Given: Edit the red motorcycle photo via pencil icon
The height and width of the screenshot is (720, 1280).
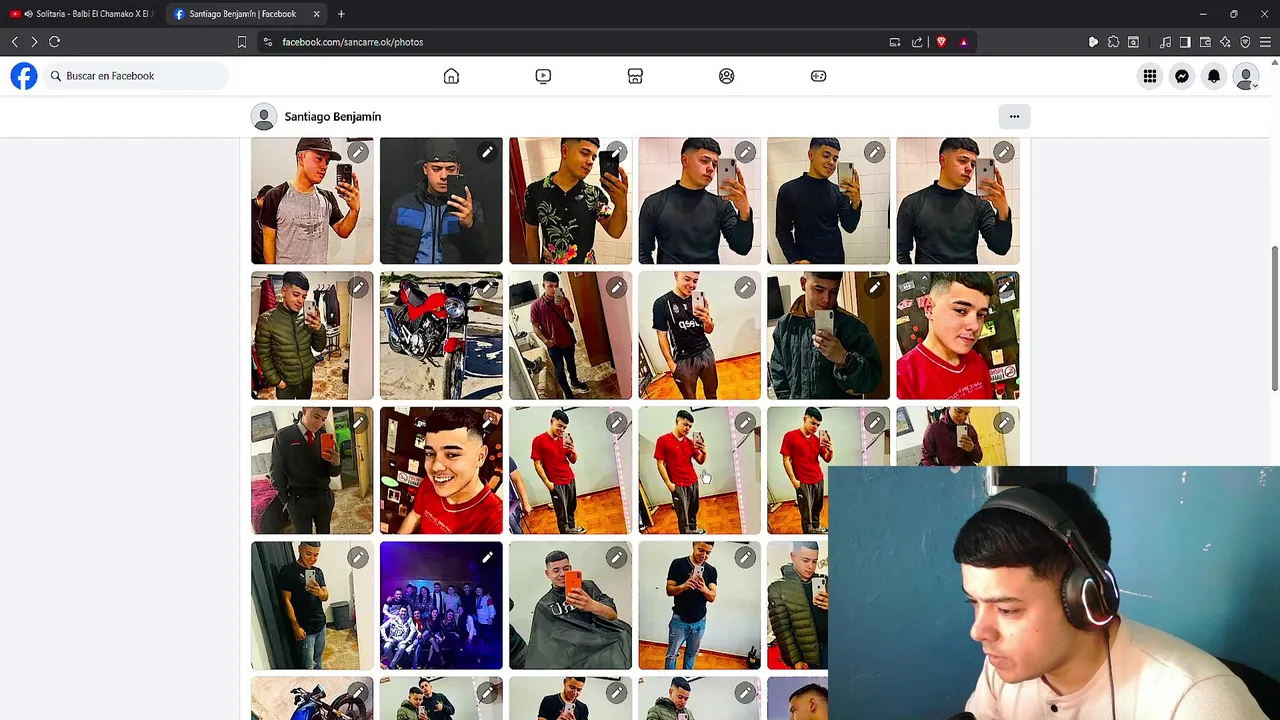Looking at the screenshot, I should tap(487, 288).
